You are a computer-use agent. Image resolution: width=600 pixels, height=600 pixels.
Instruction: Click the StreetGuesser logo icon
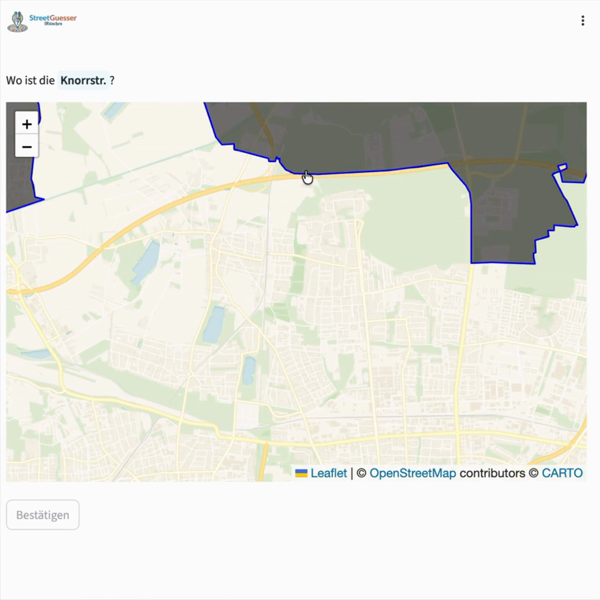pos(18,20)
